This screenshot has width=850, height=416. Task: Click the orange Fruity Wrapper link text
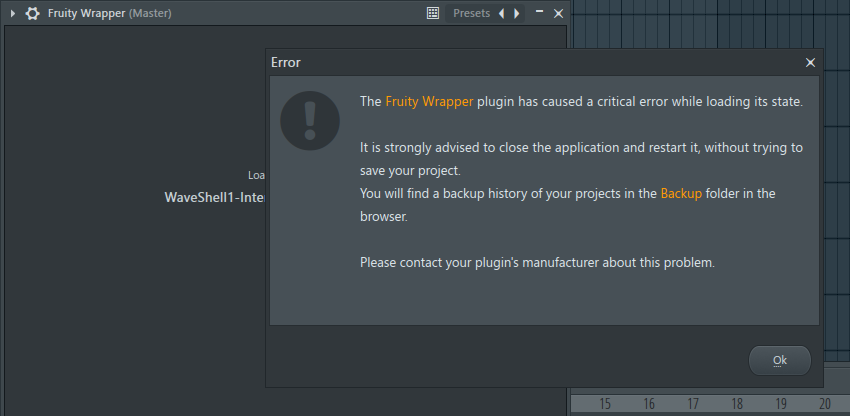[429, 101]
